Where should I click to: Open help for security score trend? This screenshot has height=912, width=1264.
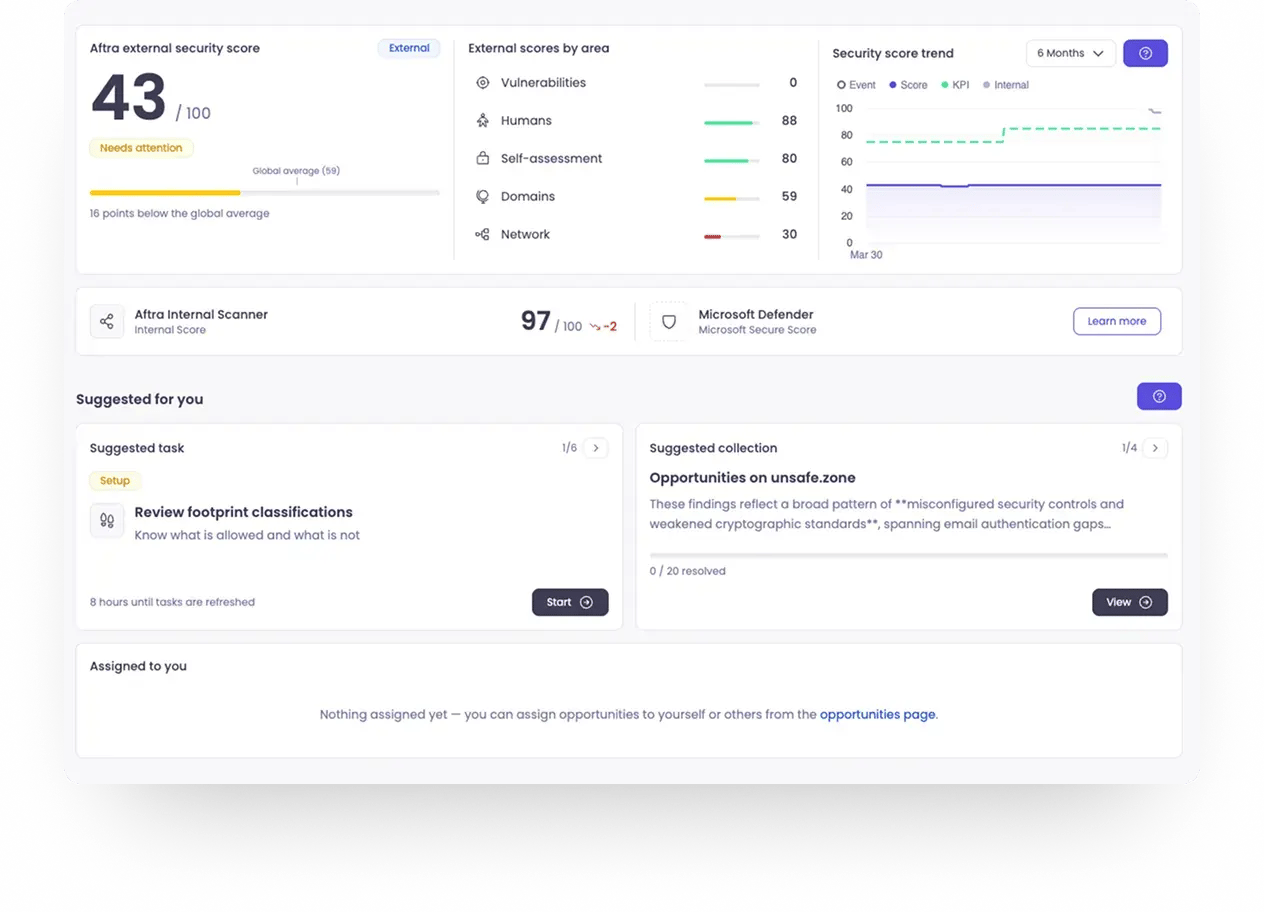pyautogui.click(x=1145, y=53)
